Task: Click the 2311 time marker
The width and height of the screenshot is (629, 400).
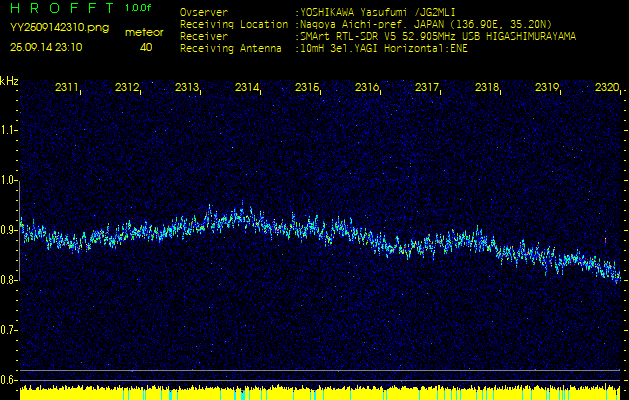Action: click(x=68, y=88)
